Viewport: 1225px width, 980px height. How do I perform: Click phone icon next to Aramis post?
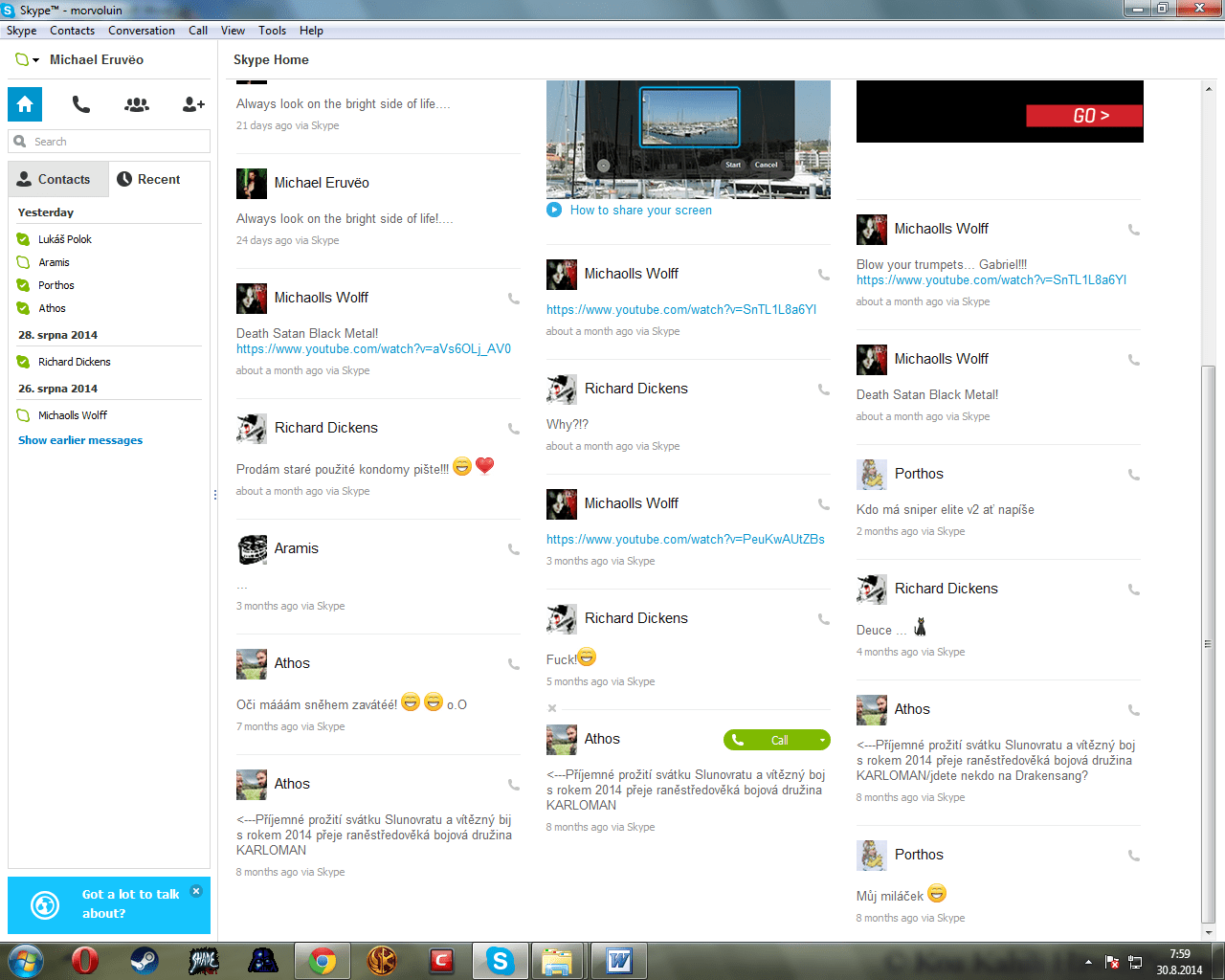(x=514, y=549)
